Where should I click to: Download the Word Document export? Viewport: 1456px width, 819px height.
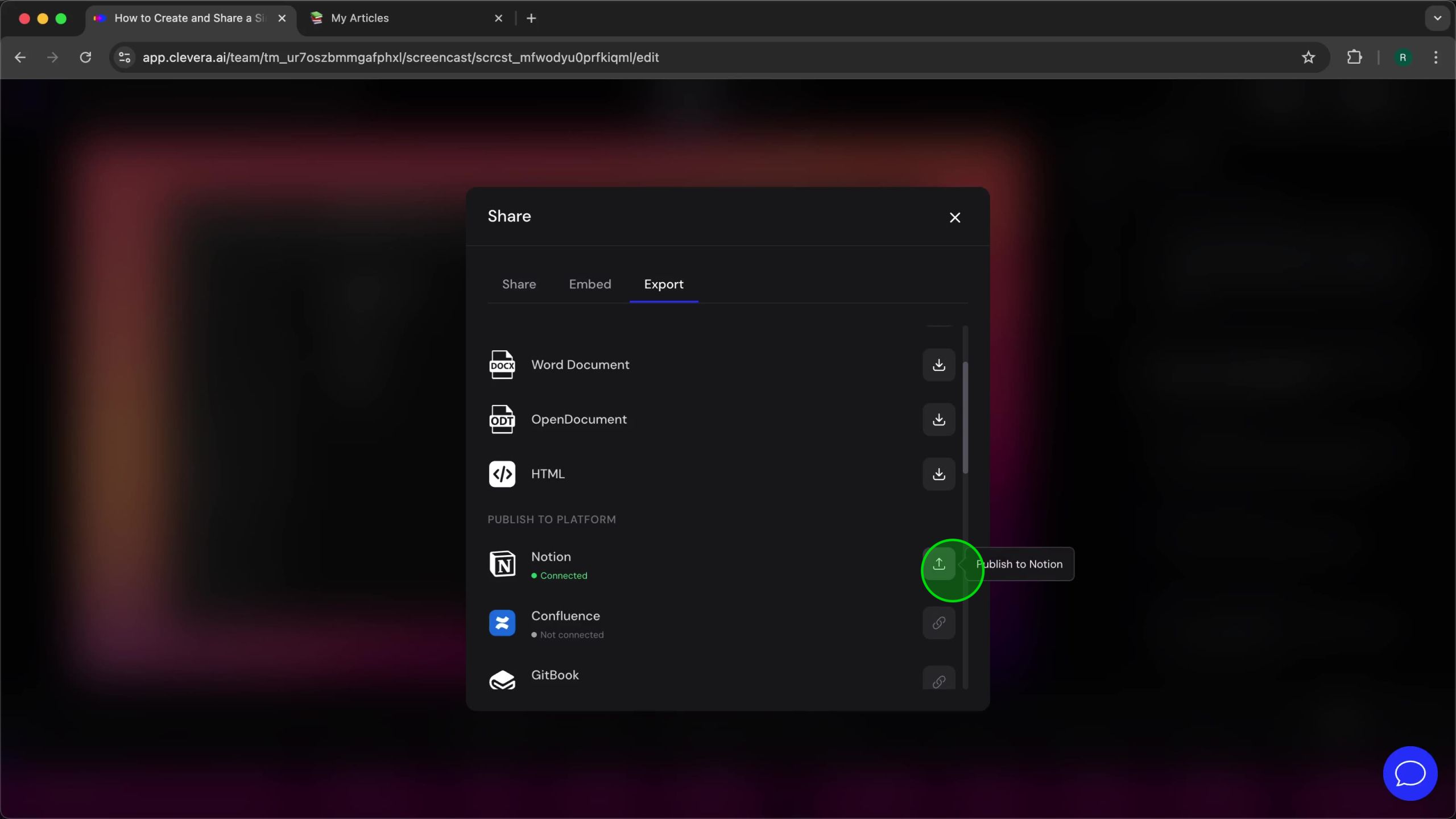click(x=938, y=365)
